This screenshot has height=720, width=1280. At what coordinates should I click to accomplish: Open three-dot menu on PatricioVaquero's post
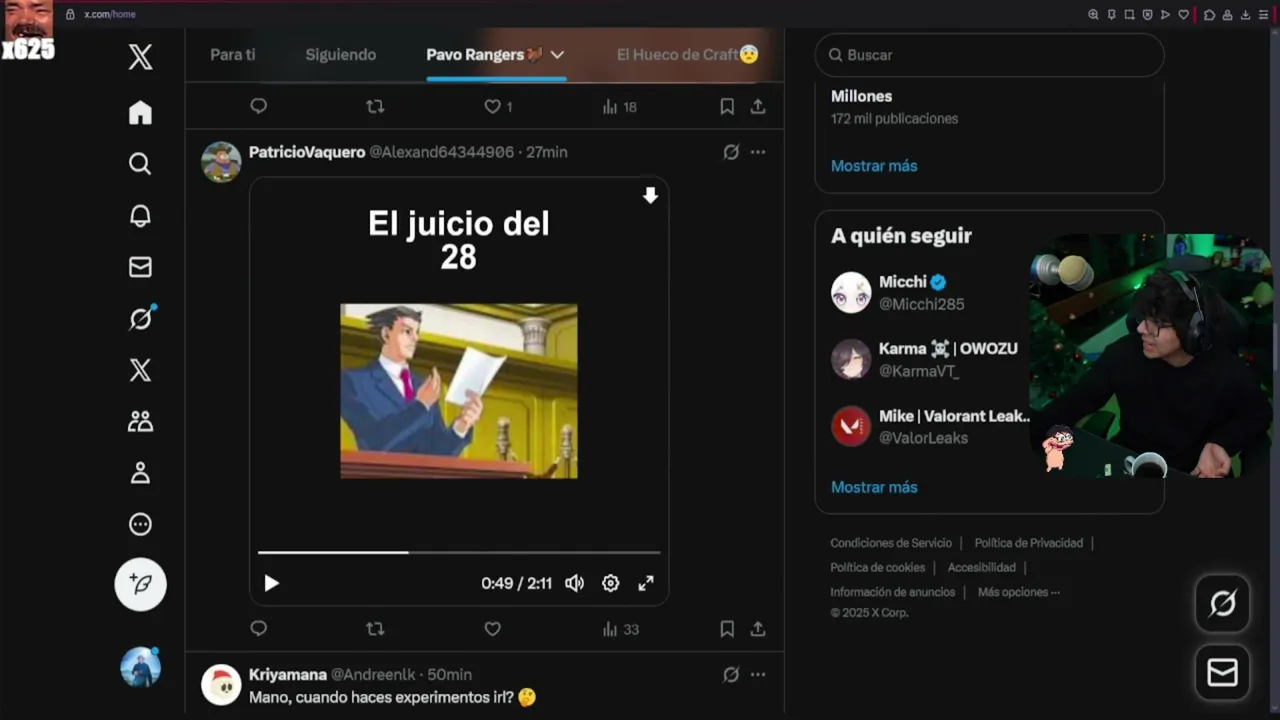(758, 152)
